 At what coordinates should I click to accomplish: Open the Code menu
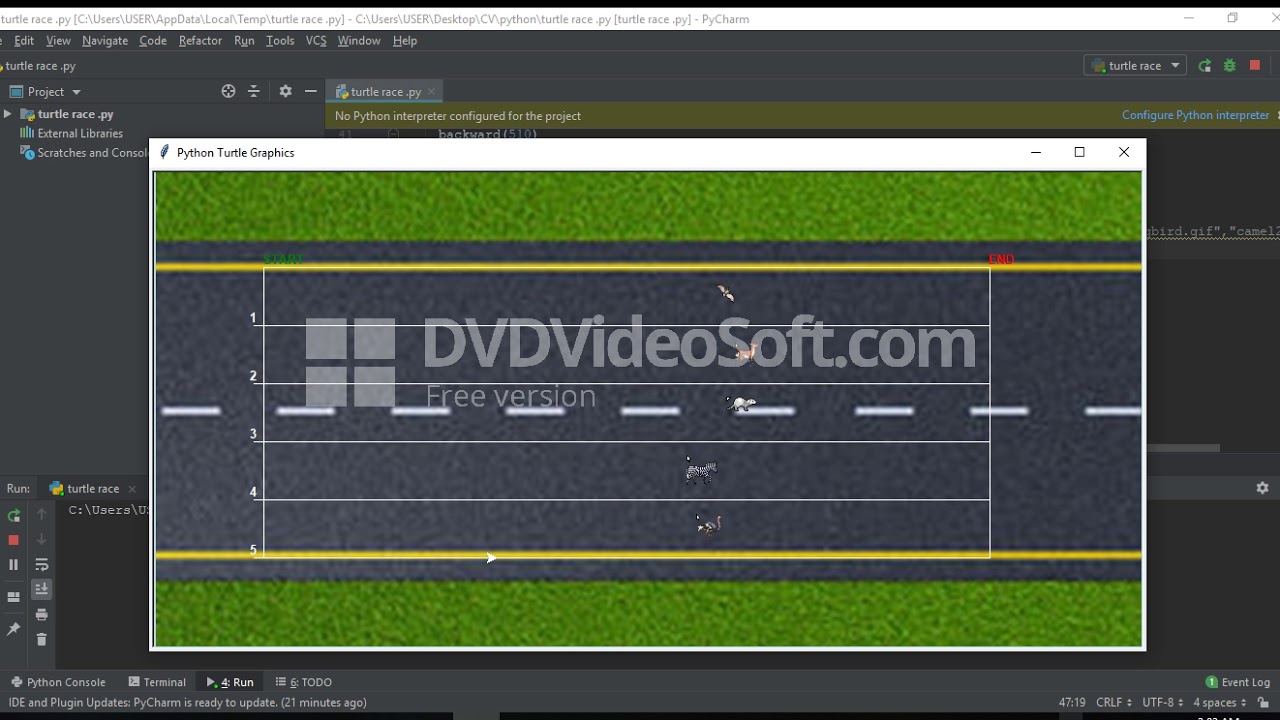tap(153, 41)
